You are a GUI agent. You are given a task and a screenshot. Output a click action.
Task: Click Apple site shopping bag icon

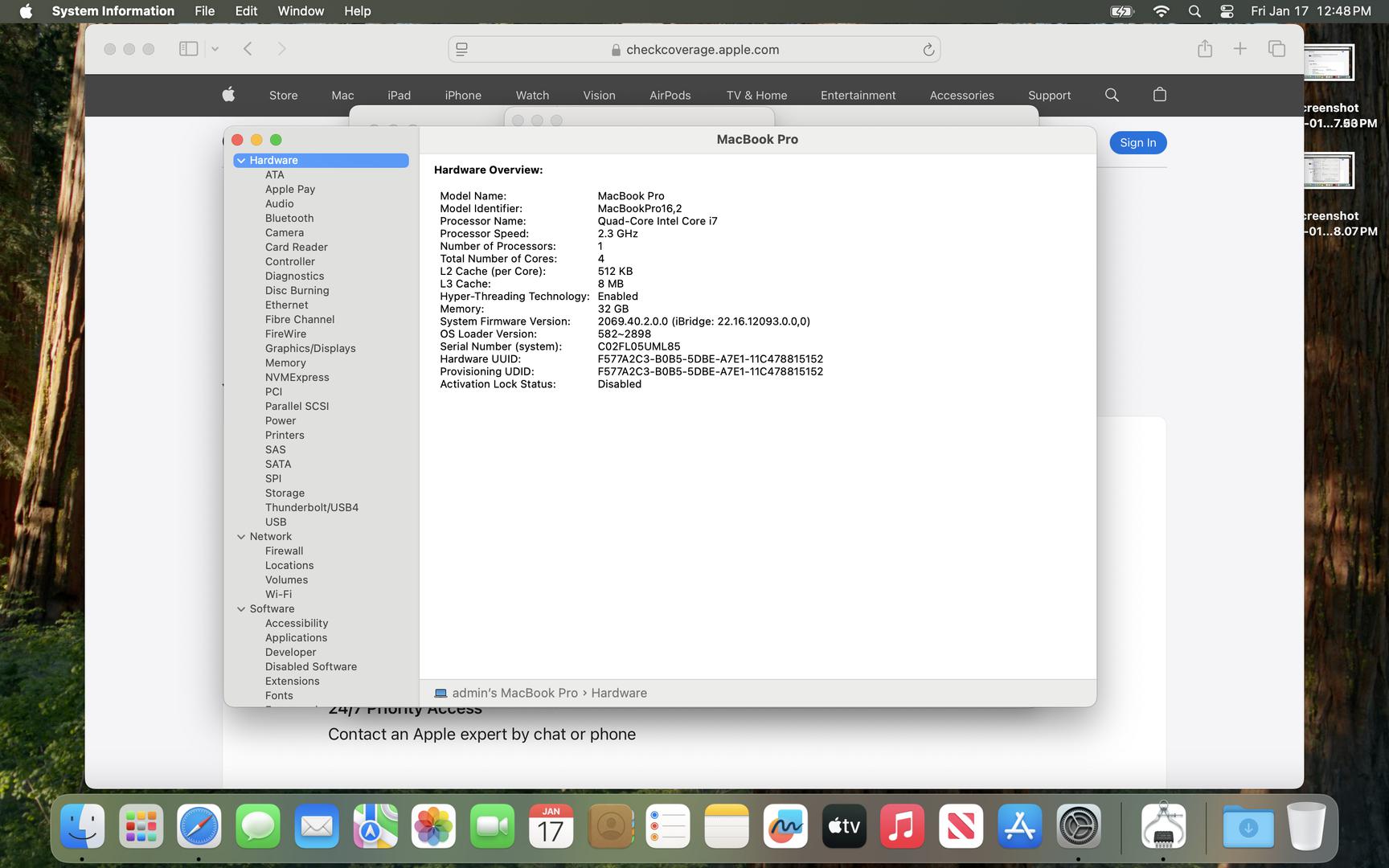coord(1159,95)
